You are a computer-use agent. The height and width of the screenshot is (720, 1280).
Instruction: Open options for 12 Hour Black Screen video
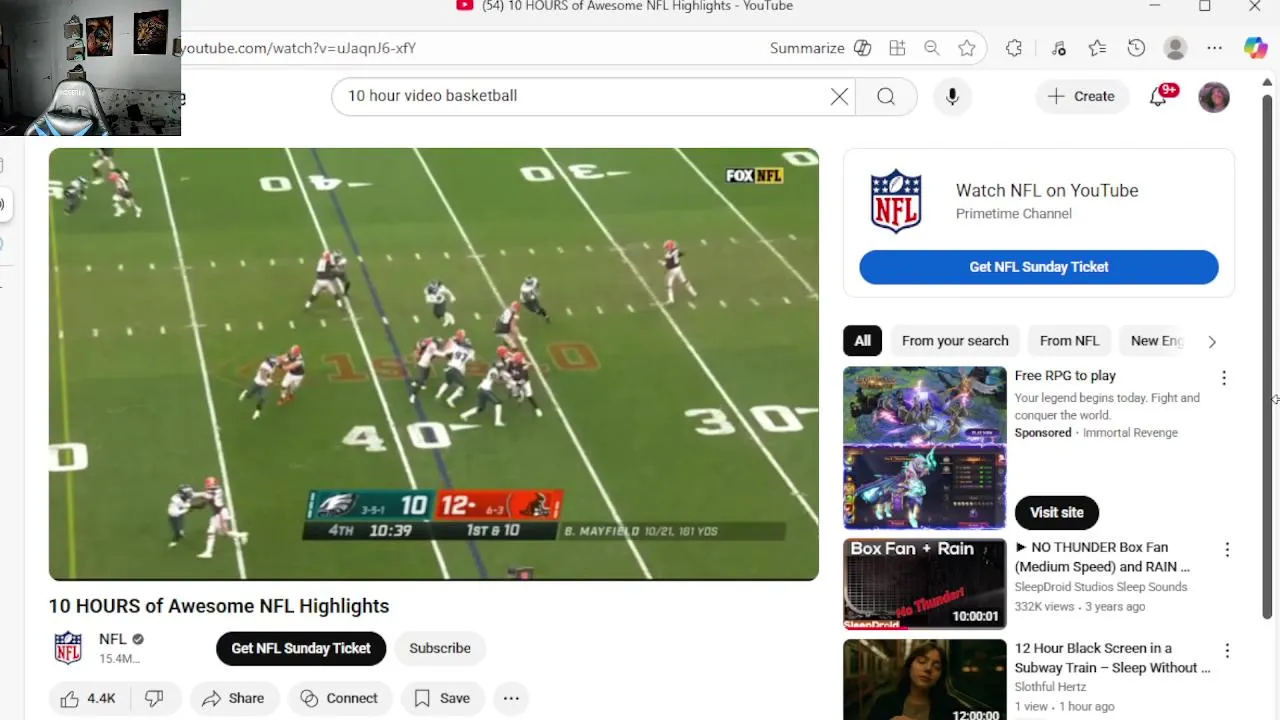click(1227, 651)
